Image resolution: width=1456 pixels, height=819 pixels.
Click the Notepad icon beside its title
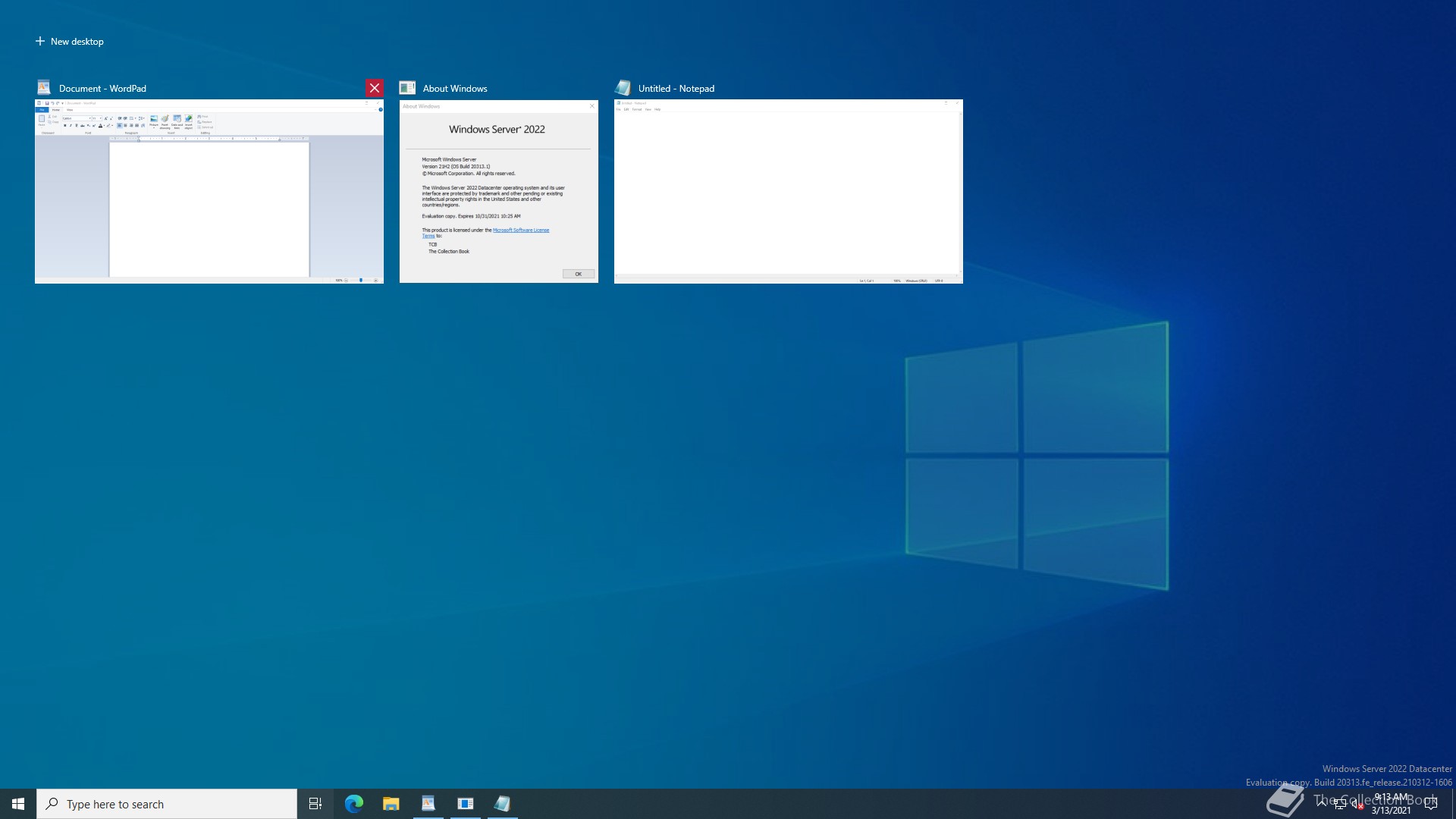pyautogui.click(x=623, y=88)
